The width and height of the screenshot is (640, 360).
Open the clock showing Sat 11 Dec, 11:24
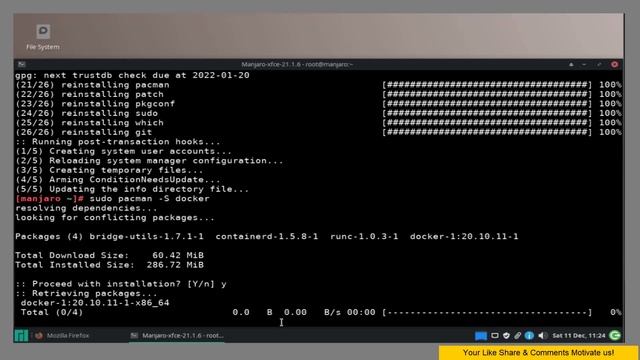coord(579,336)
